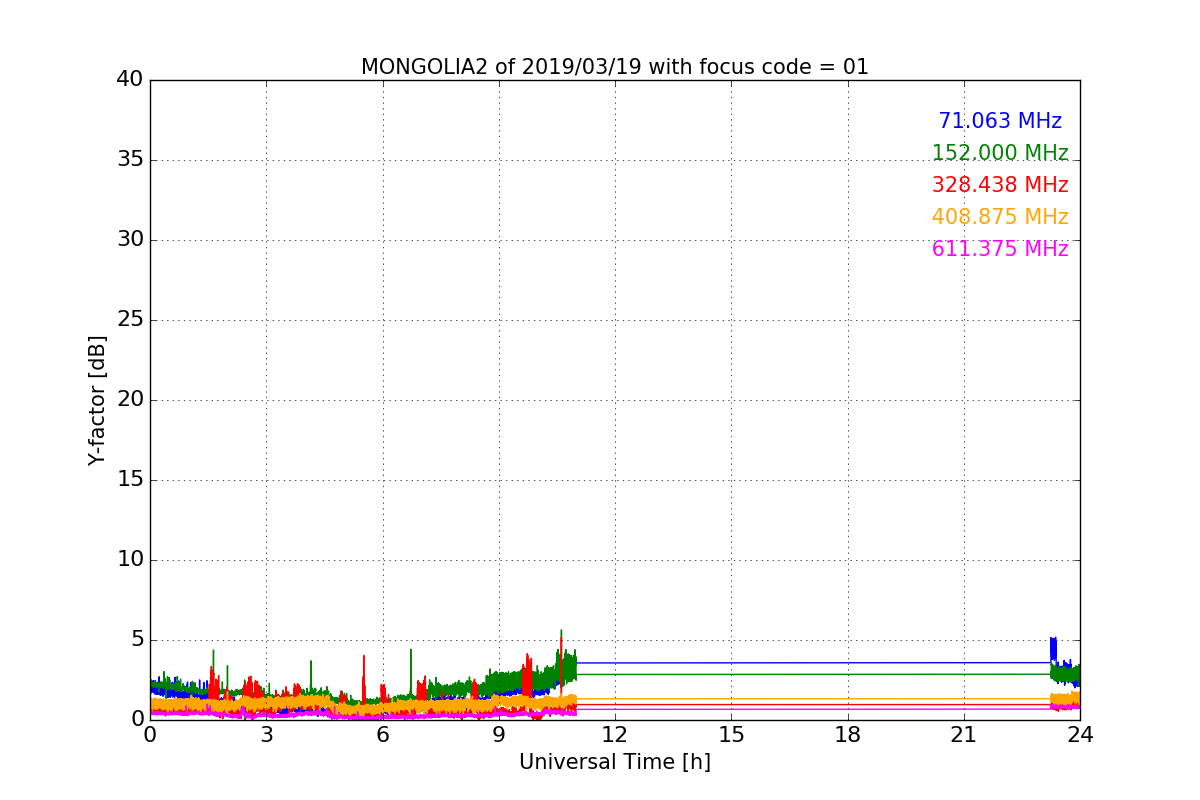Screen dimensions: 1200x800
Task: Click x-axis tick value 15
Action: (x=731, y=735)
